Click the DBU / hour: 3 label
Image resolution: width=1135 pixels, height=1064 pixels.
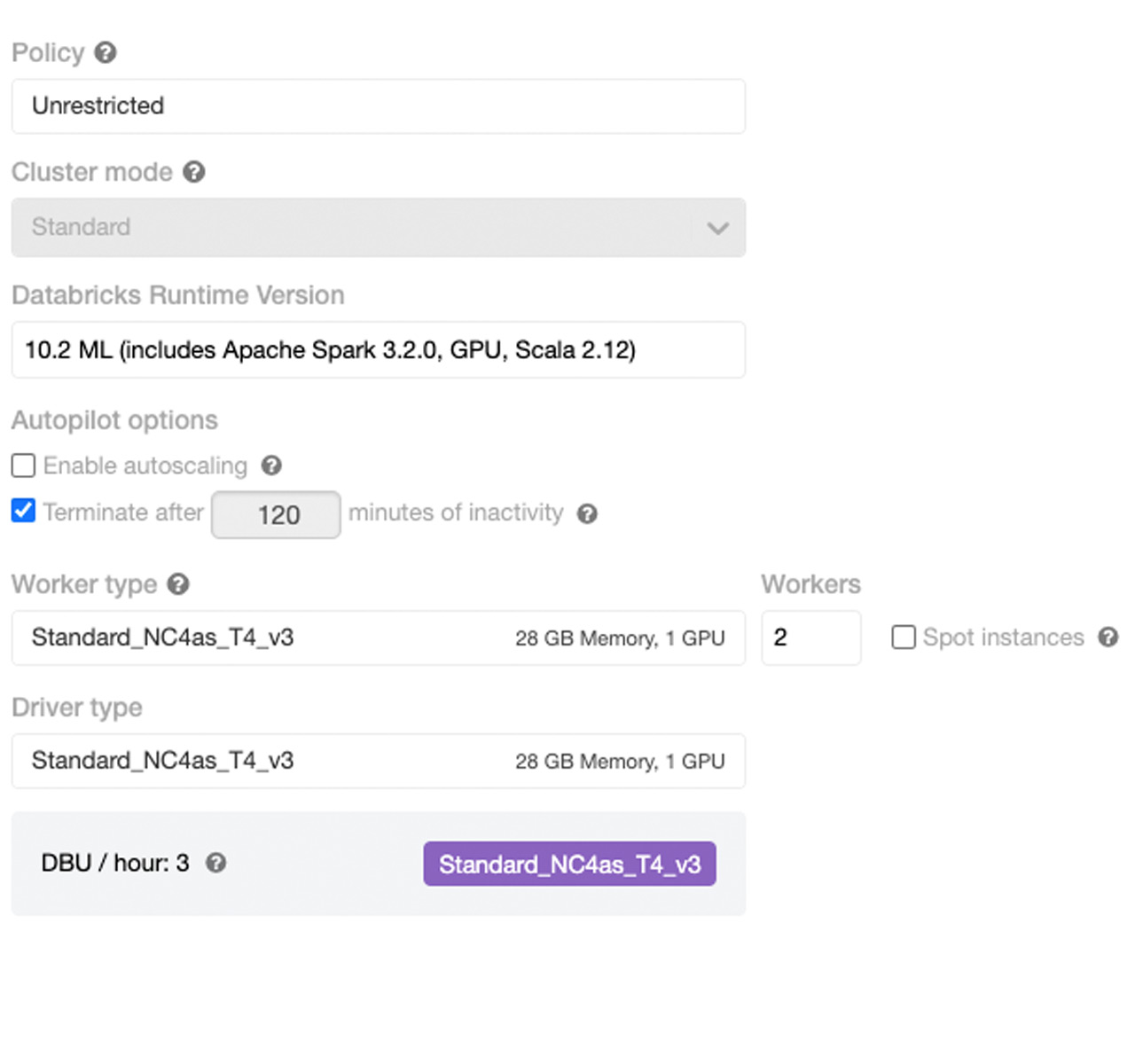pos(115,863)
